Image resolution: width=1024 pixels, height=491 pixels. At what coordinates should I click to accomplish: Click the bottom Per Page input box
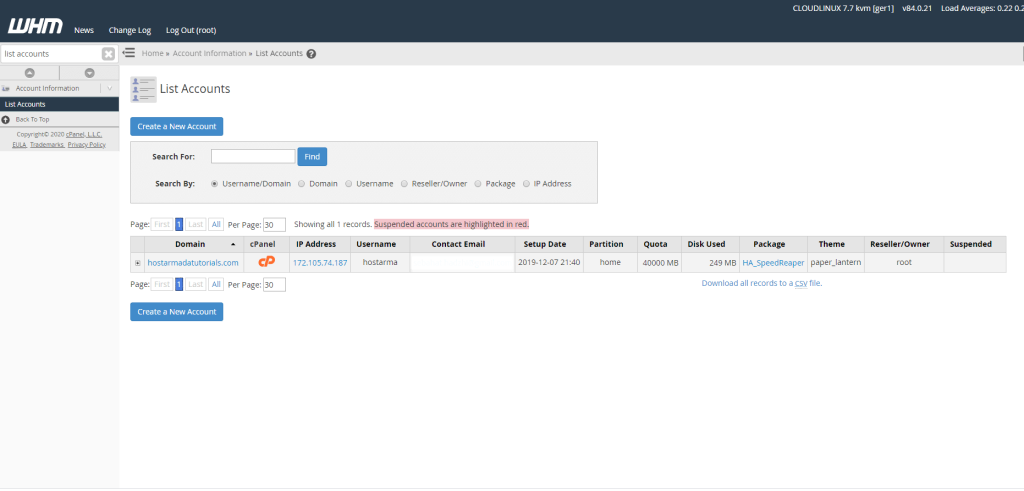[x=274, y=285]
